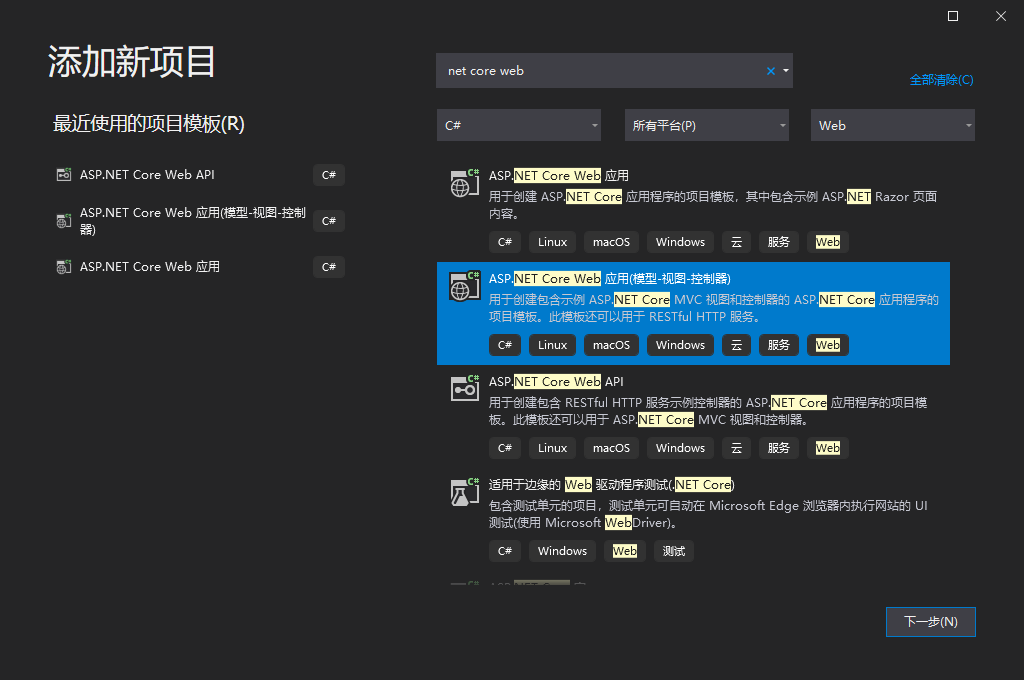Toggle the Linux tag on the MVC template
This screenshot has width=1024, height=680.
tap(552, 344)
